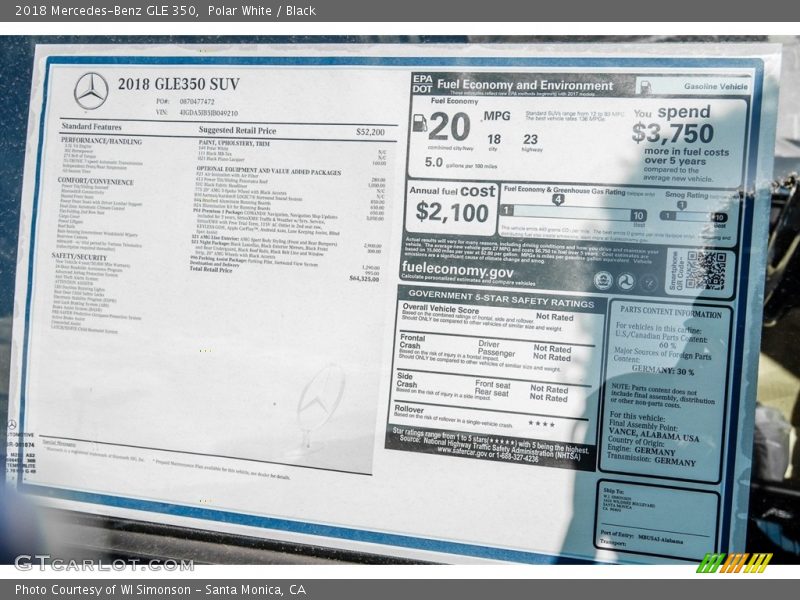Click the "COMFORT/CONVENIENCE" section heading
Screen dimensions: 800x600
tap(95, 181)
